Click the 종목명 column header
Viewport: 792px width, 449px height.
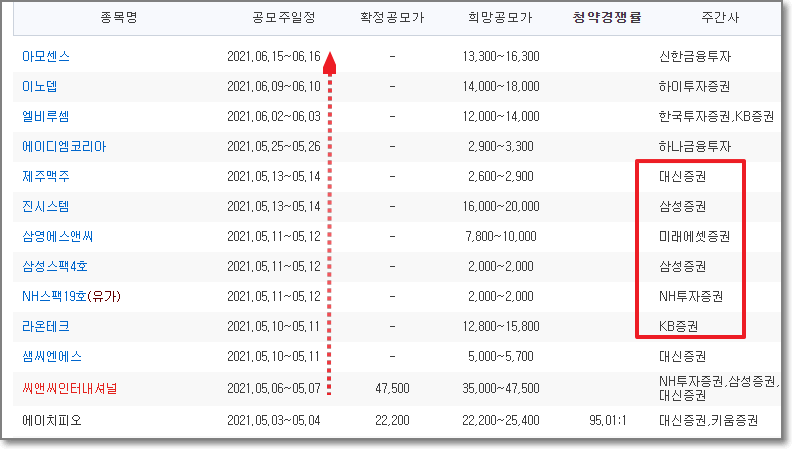tap(119, 18)
